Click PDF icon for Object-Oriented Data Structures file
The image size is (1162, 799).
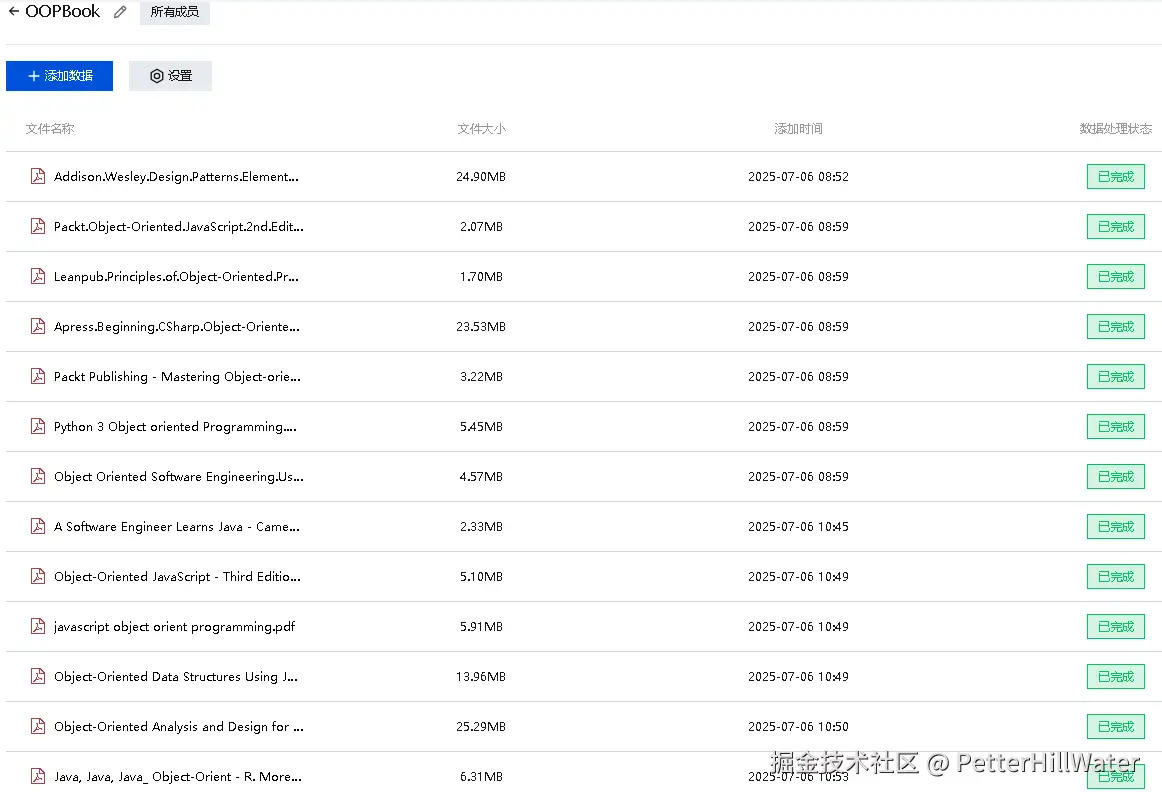click(38, 676)
